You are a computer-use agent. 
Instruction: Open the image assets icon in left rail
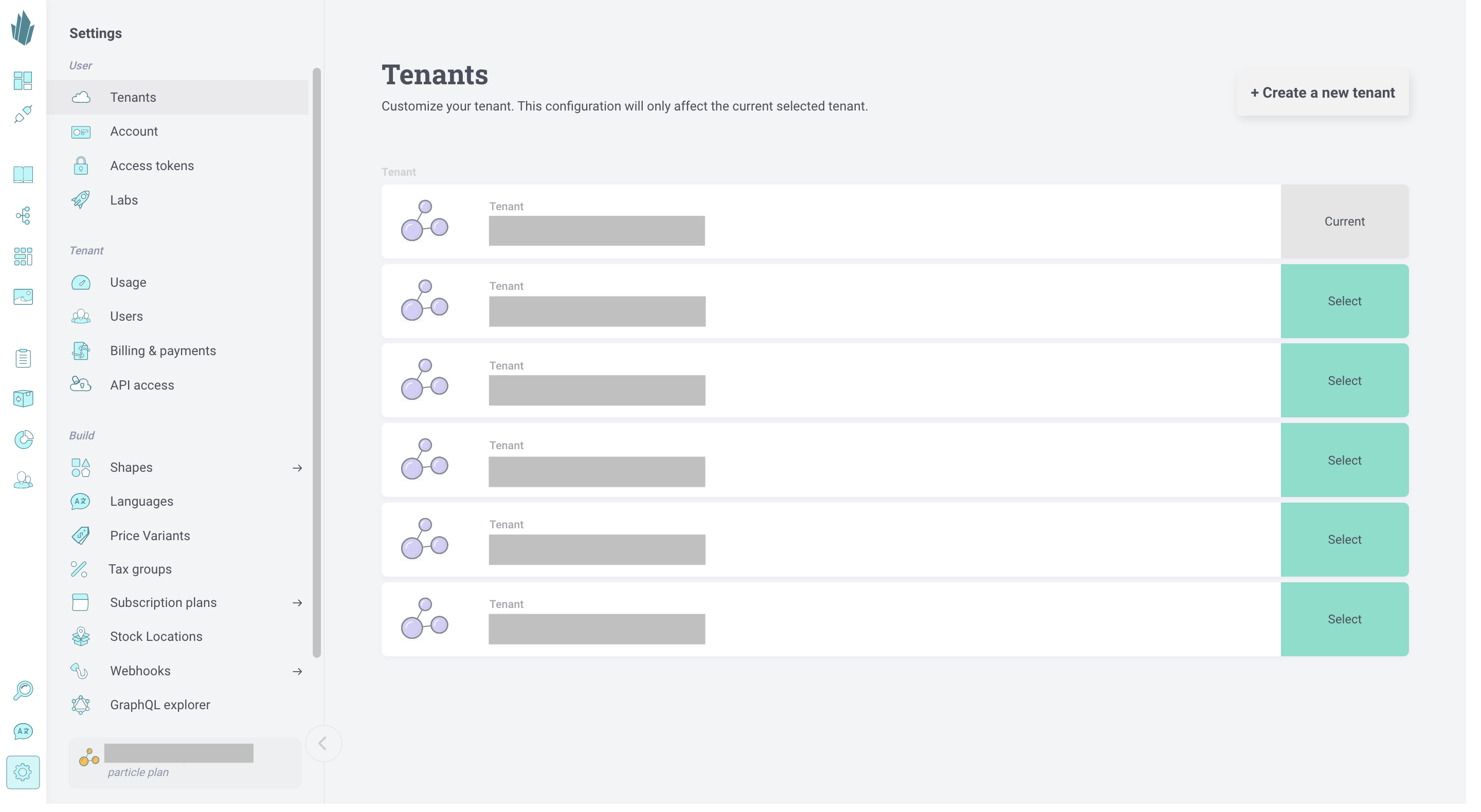point(23,297)
